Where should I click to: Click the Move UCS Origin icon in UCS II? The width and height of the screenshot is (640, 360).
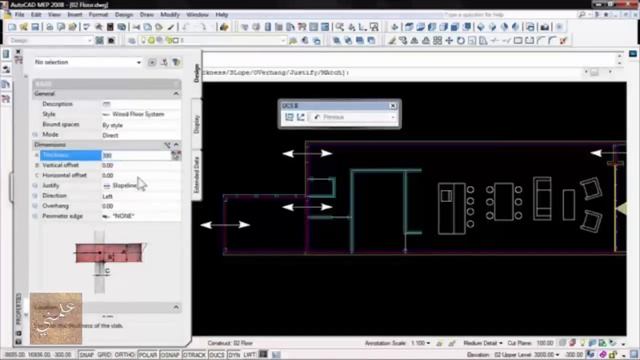tap(301, 117)
